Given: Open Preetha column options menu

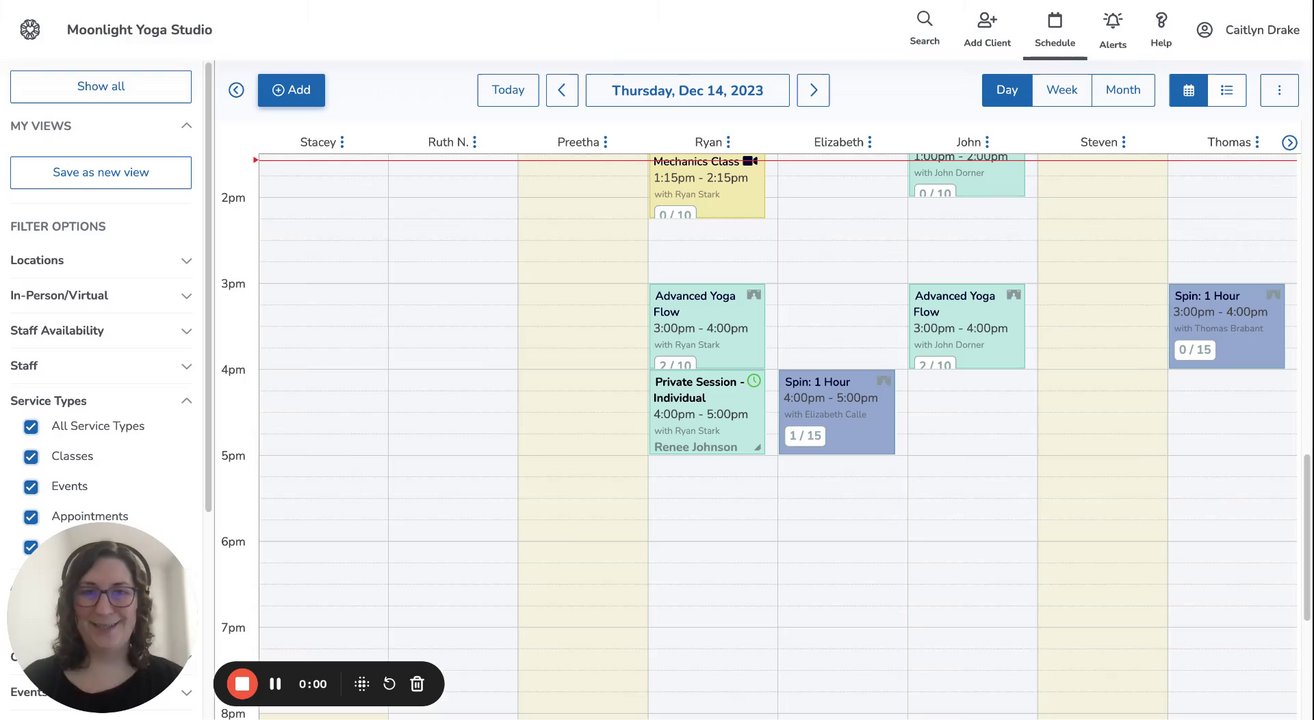Looking at the screenshot, I should 606,142.
